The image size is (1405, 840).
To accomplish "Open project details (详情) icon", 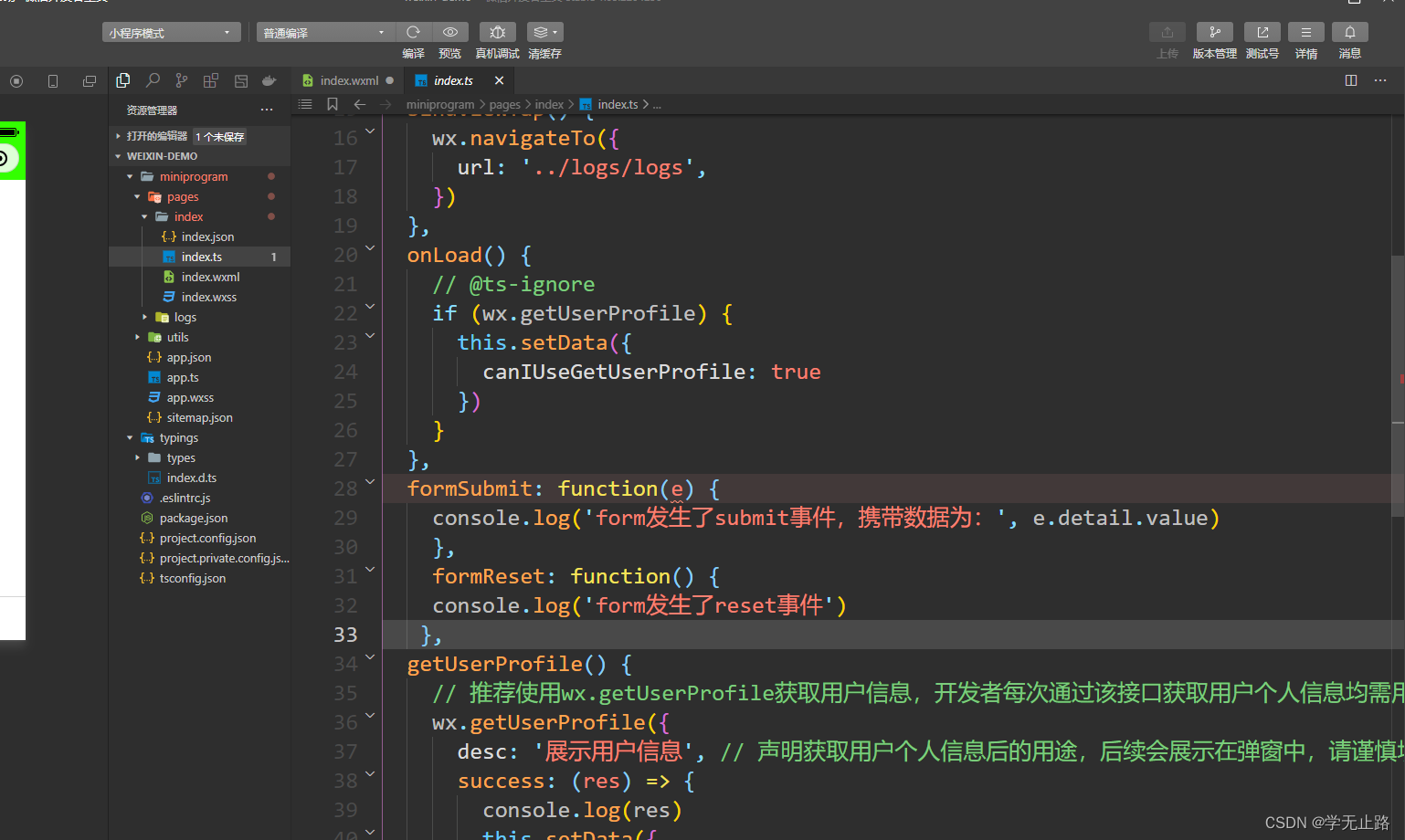I will click(x=1306, y=32).
